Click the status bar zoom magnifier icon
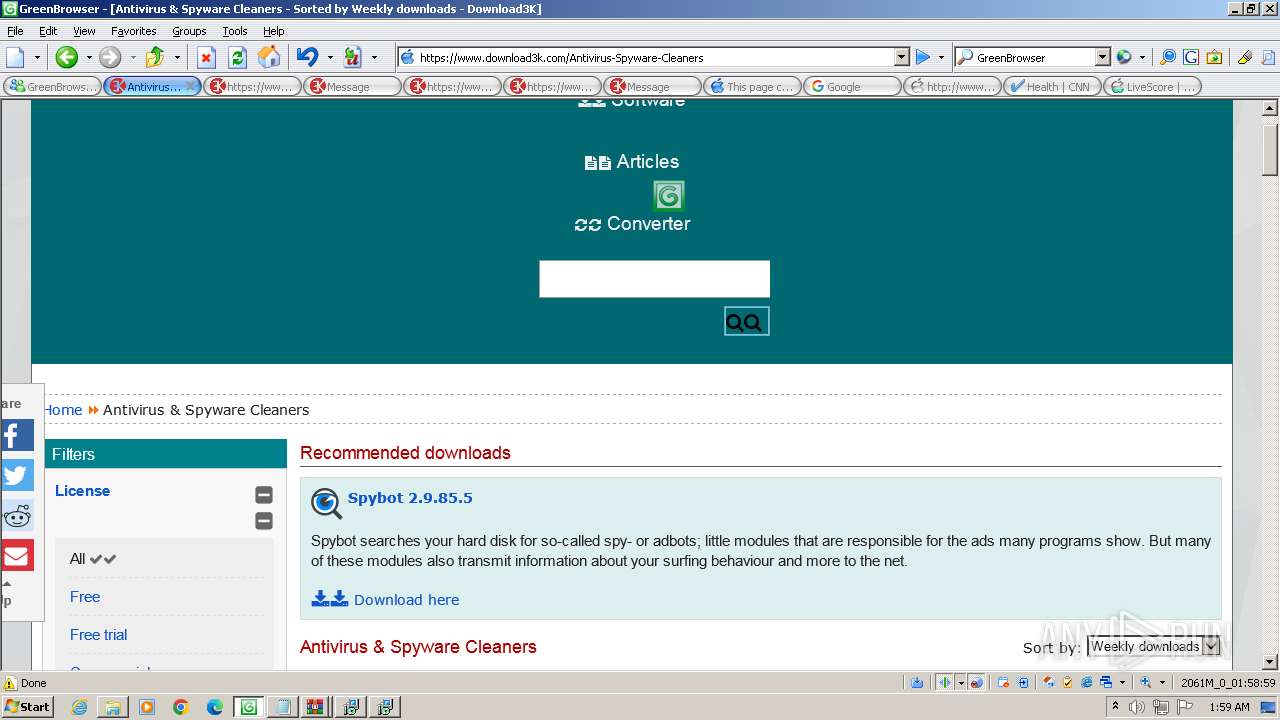1280x720 pixels. [x=1146, y=682]
